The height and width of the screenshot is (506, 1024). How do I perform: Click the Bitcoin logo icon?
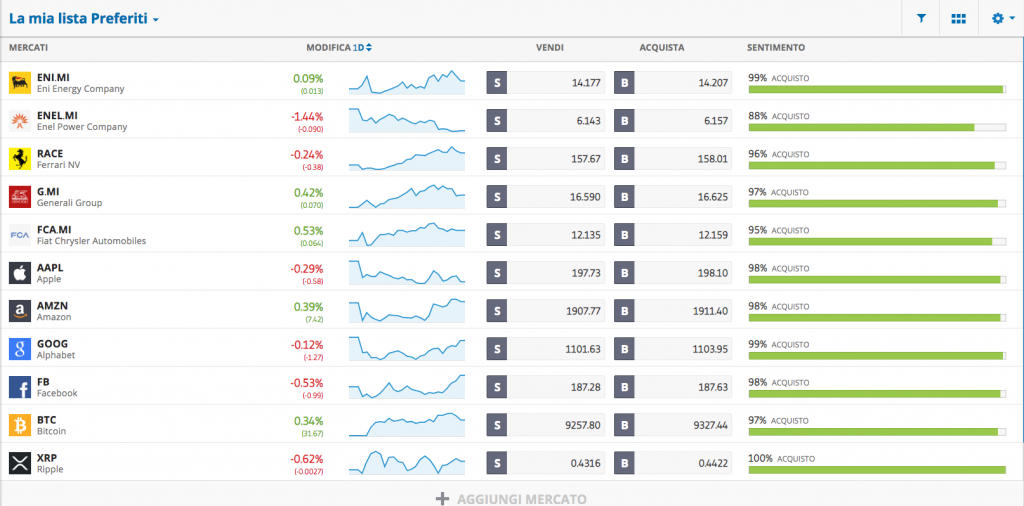(20, 425)
